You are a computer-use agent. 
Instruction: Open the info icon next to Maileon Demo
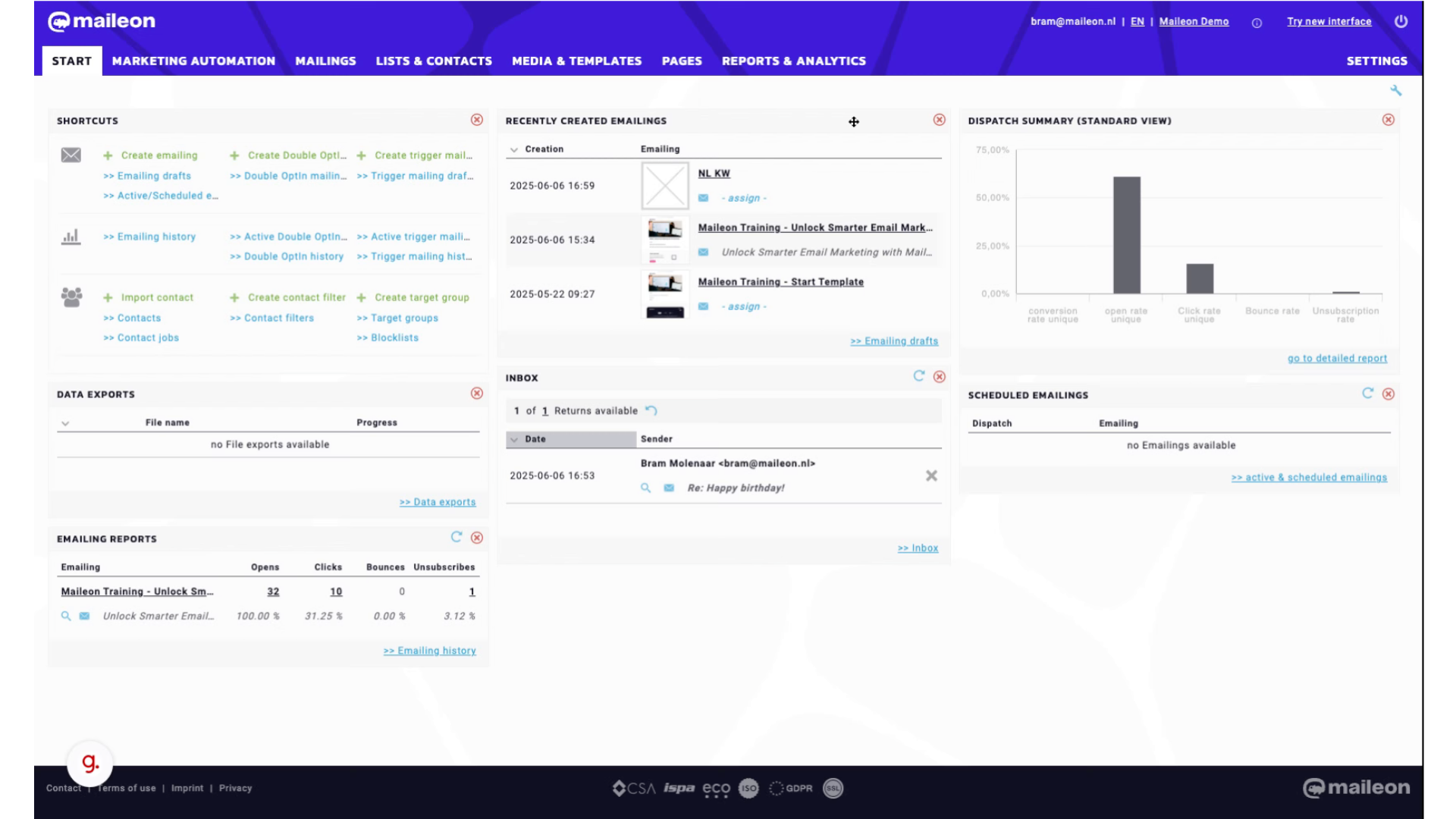coord(1257,23)
